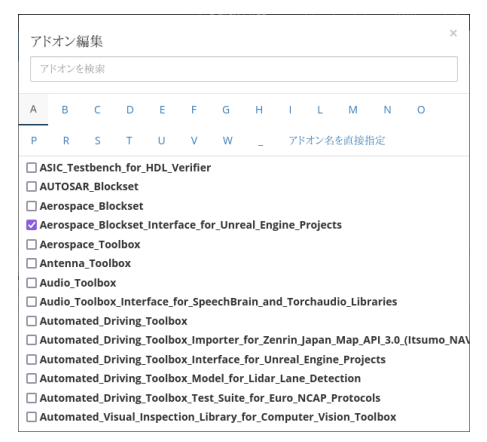
Task: Go to the T letter tab
Action: [129, 140]
